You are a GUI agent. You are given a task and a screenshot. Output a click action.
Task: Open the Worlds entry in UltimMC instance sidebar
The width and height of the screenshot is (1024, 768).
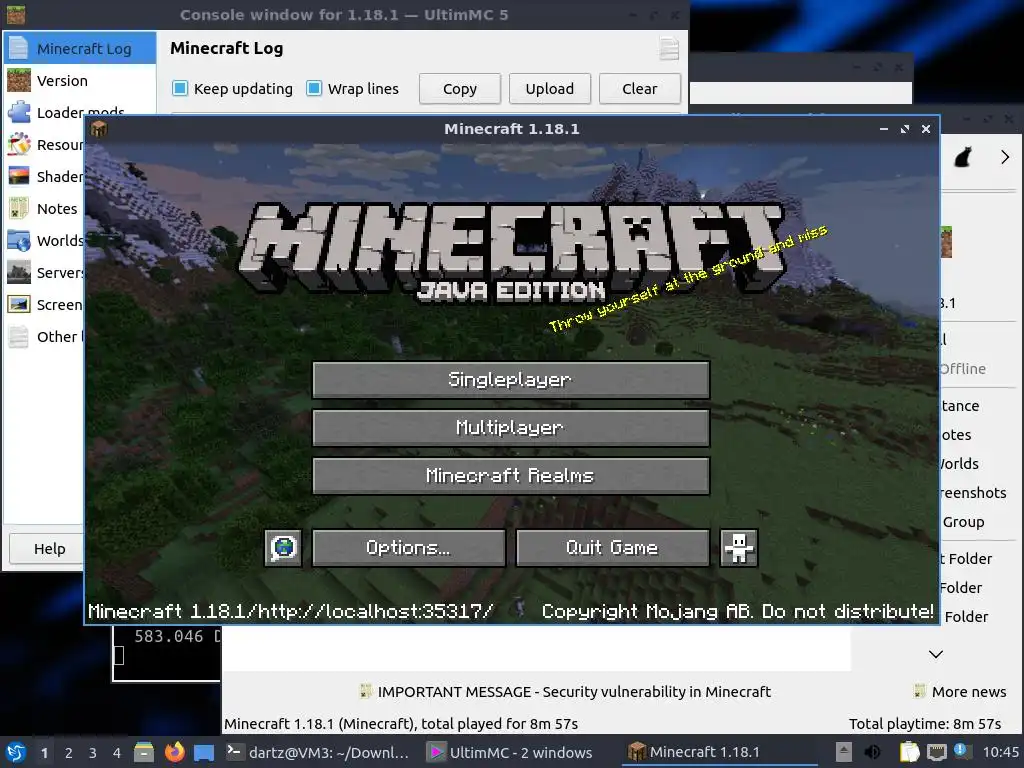click(x=959, y=464)
